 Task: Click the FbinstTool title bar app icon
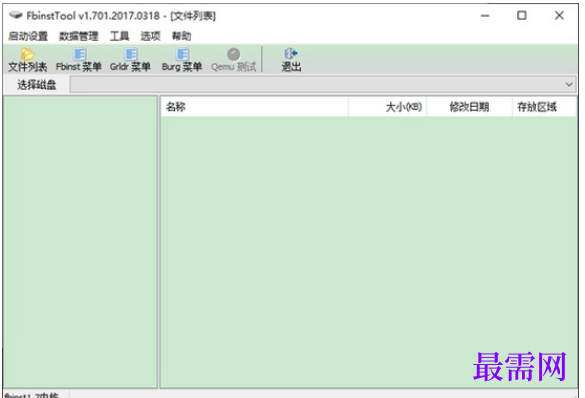point(16,16)
